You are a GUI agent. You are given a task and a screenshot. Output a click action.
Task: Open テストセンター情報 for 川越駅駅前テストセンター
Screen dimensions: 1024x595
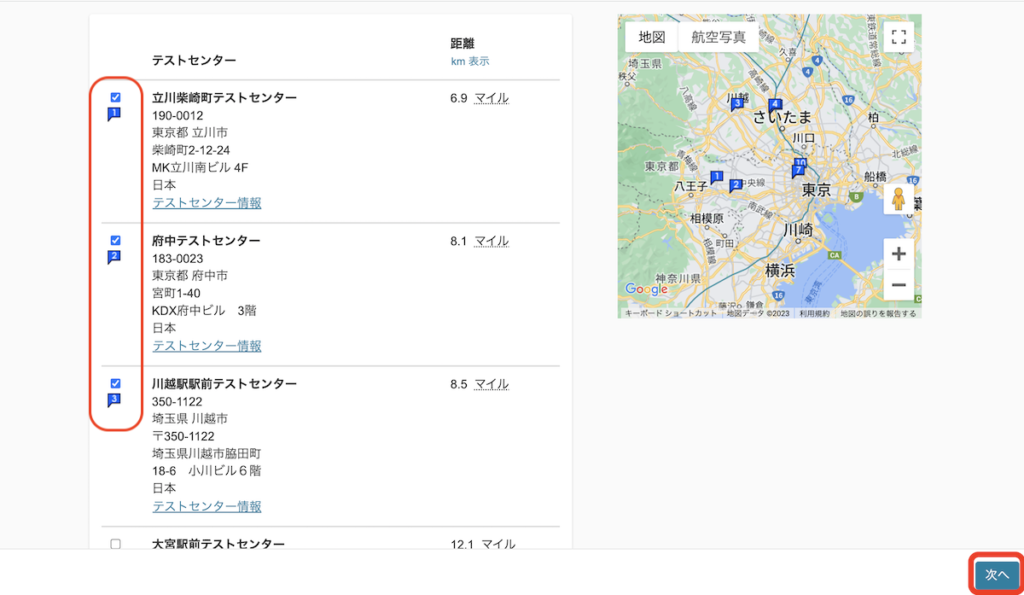(x=206, y=507)
